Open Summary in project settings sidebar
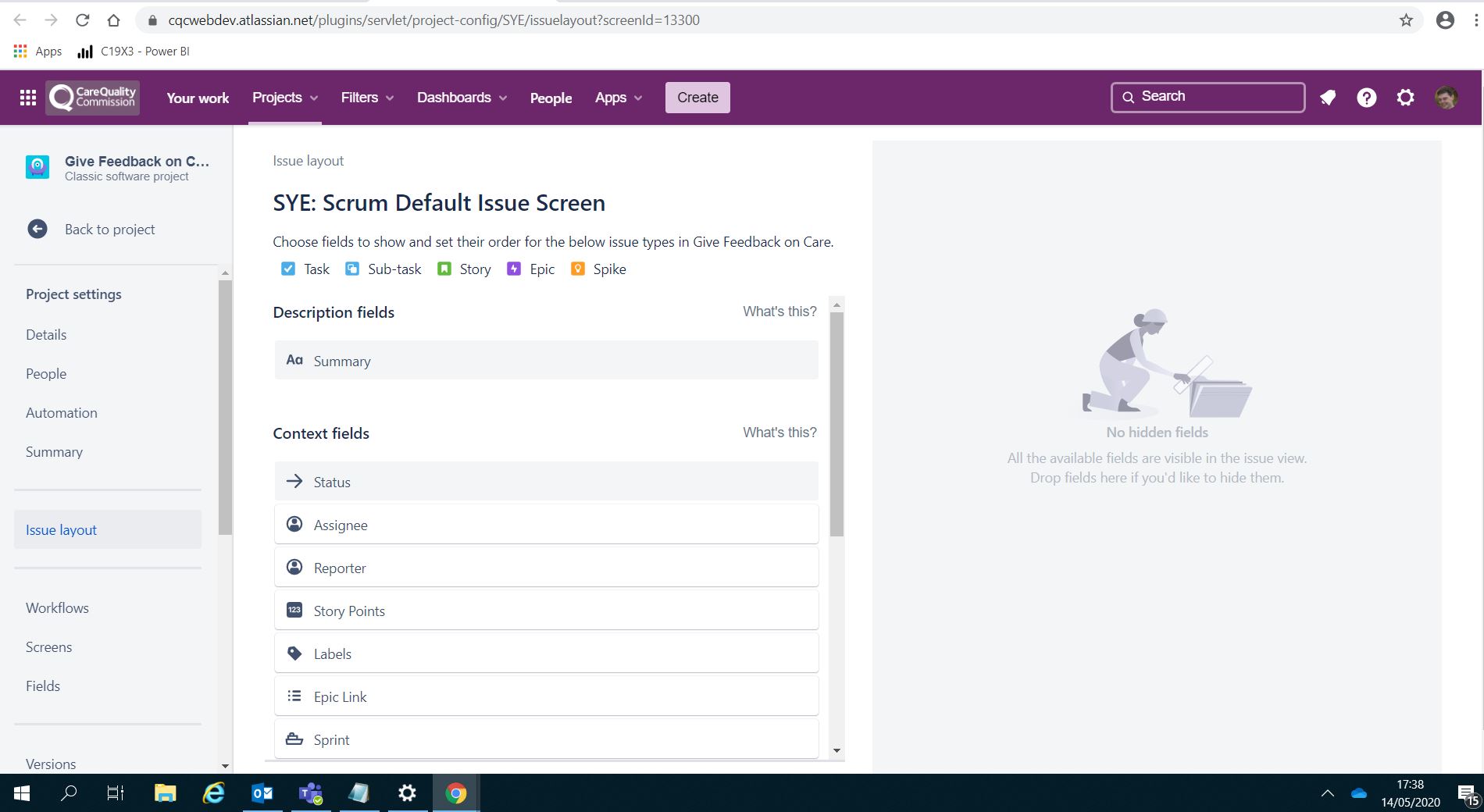Image resolution: width=1484 pixels, height=812 pixels. pos(54,451)
